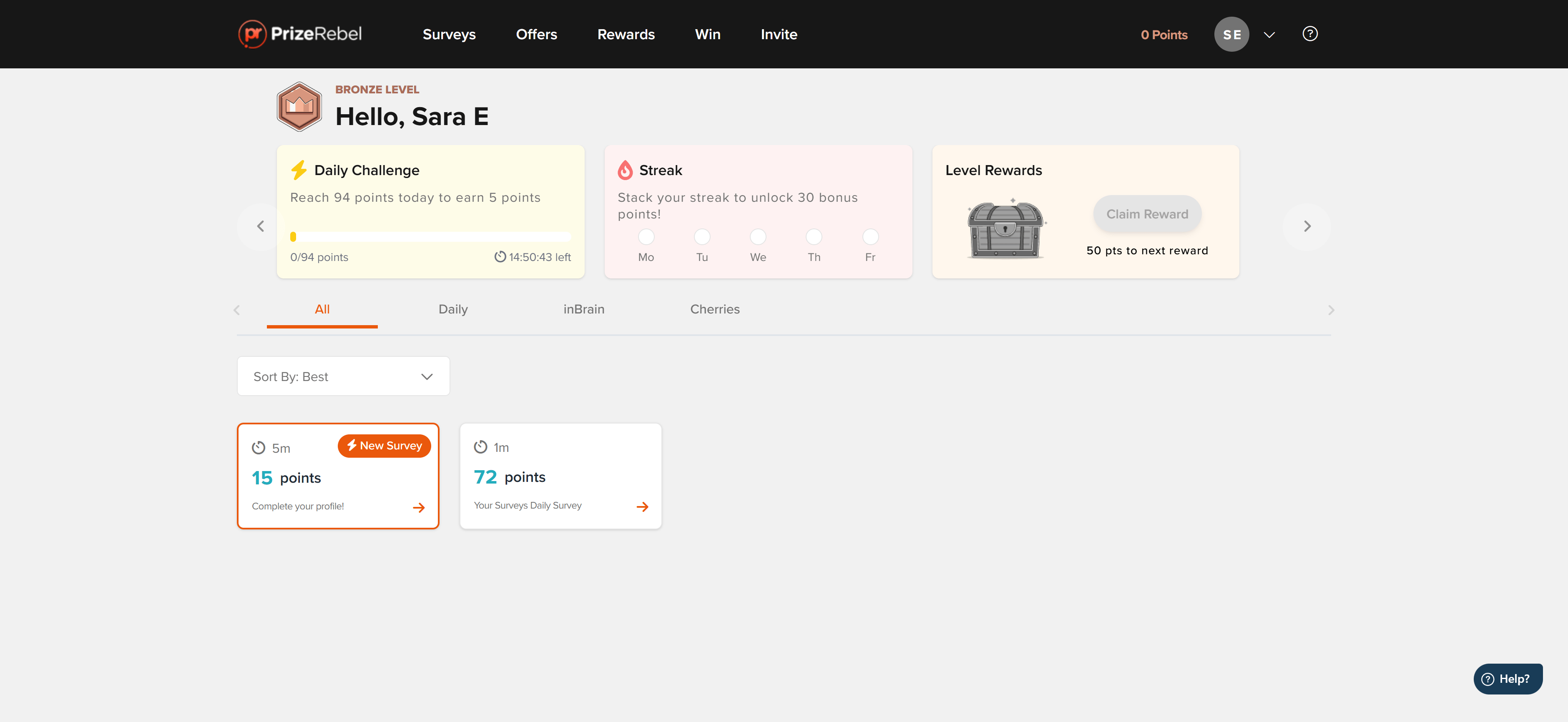Image resolution: width=1568 pixels, height=722 pixels.
Task: Click the arrow on Your Surveys Daily Survey card
Action: click(642, 506)
